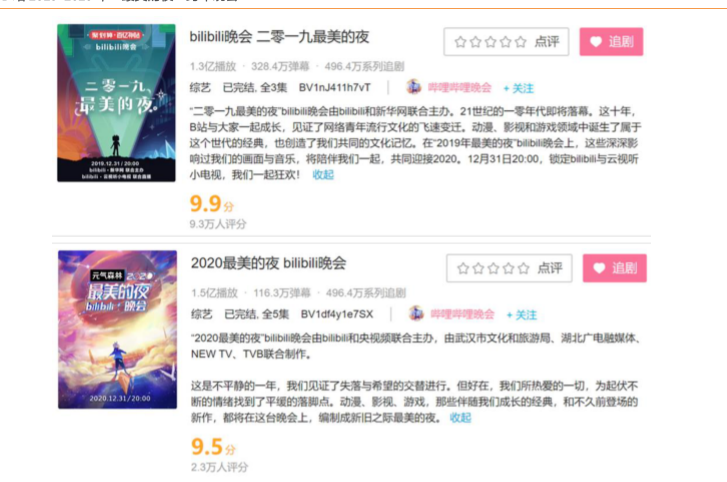Select the third star for 2020最美的夜
The image size is (727, 482).
pyautogui.click(x=493, y=268)
